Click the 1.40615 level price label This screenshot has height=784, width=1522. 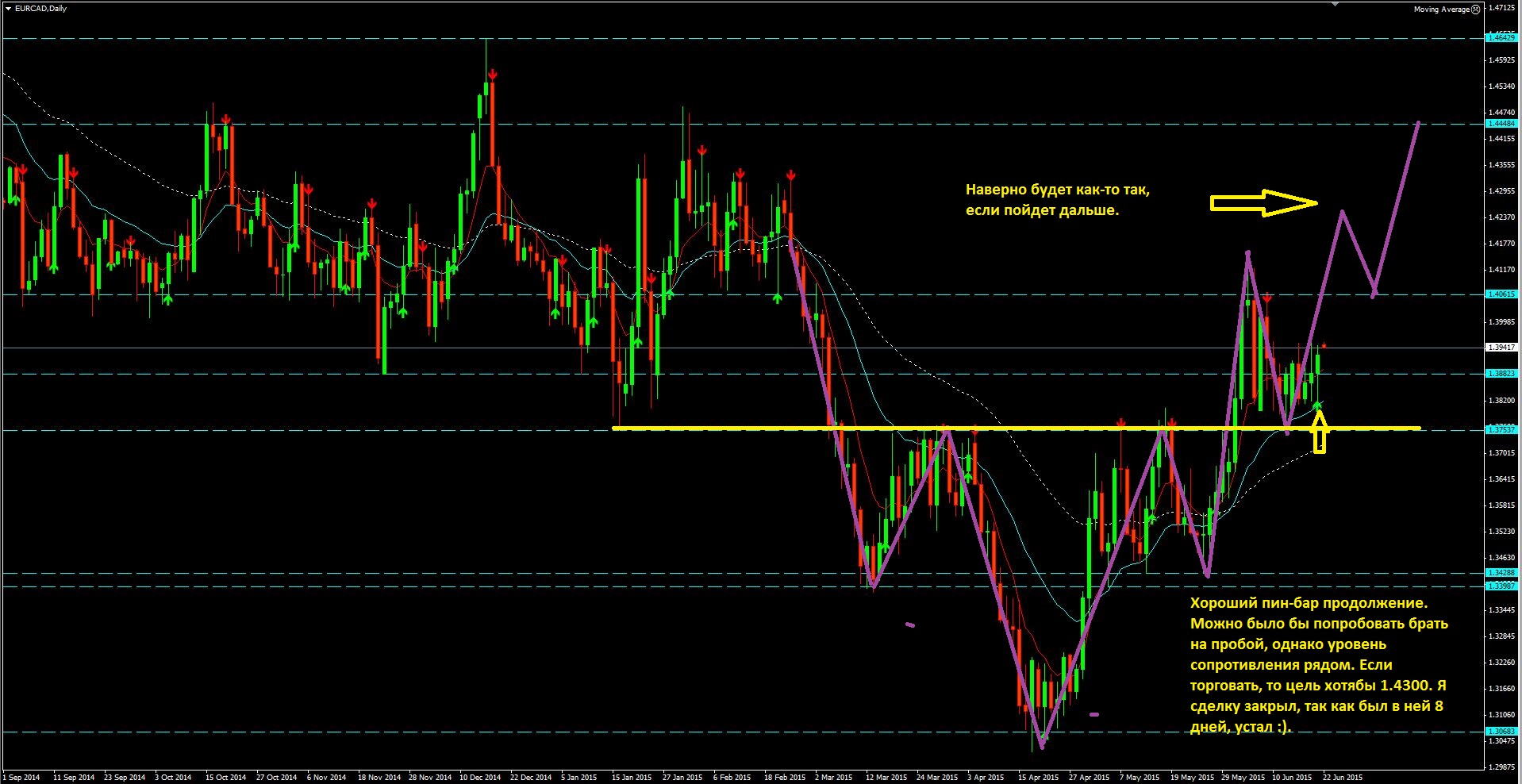(x=1501, y=294)
